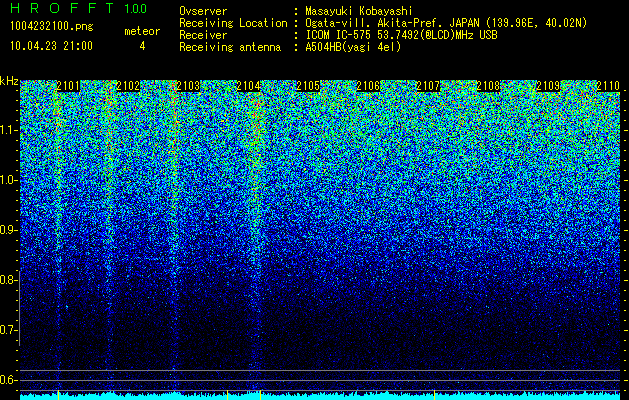Click the Receiving Location value text
Viewport: 629px width, 400px height.
446,23
